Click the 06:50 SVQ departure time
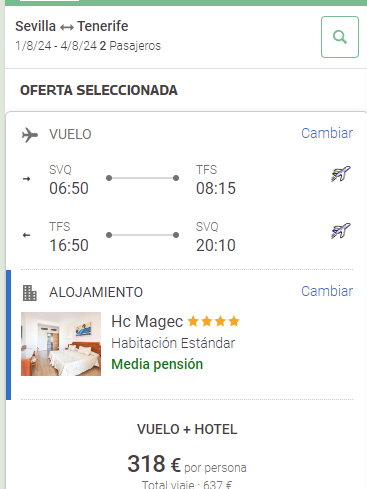 pos(69,188)
